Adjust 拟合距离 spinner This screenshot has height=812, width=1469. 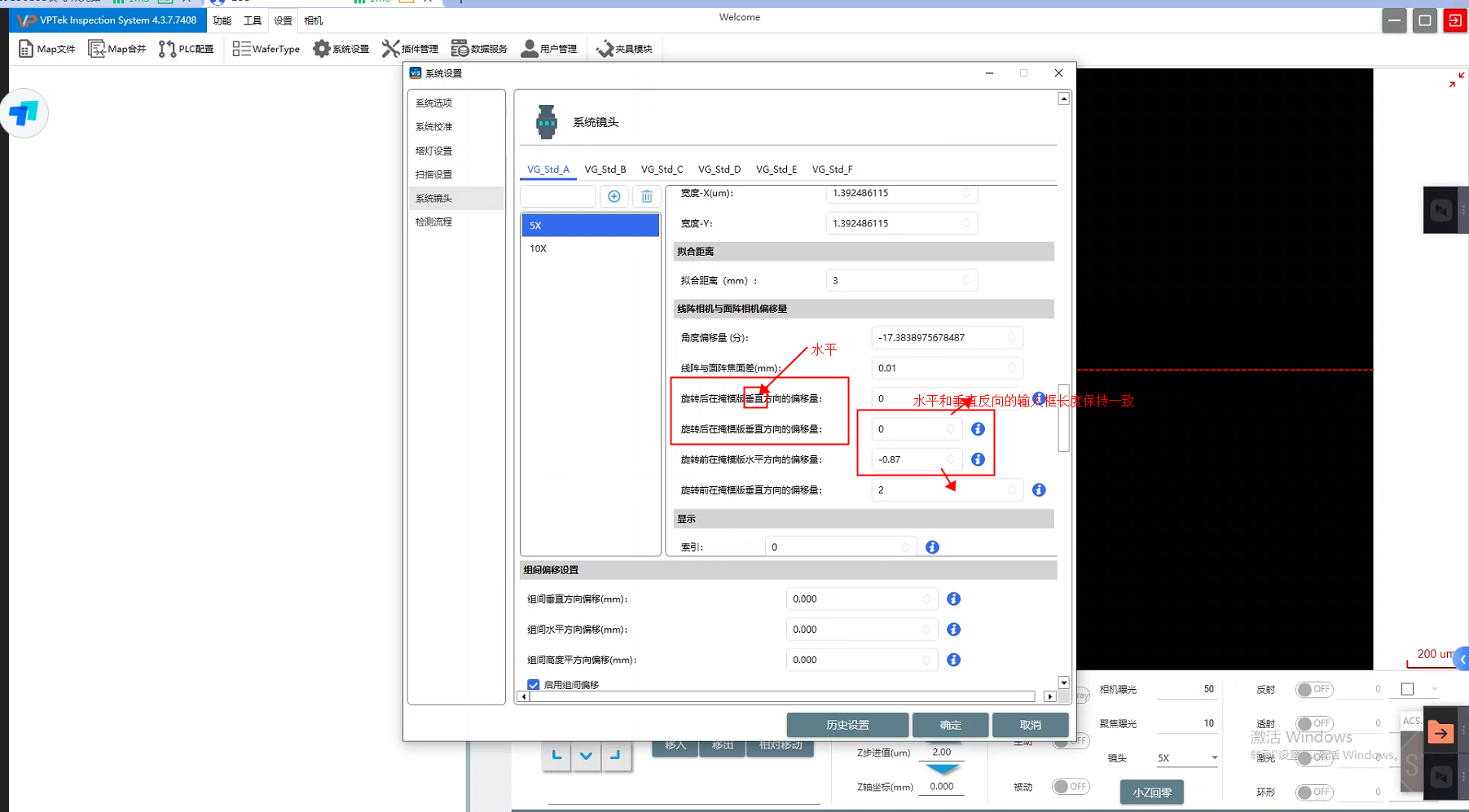pos(966,280)
